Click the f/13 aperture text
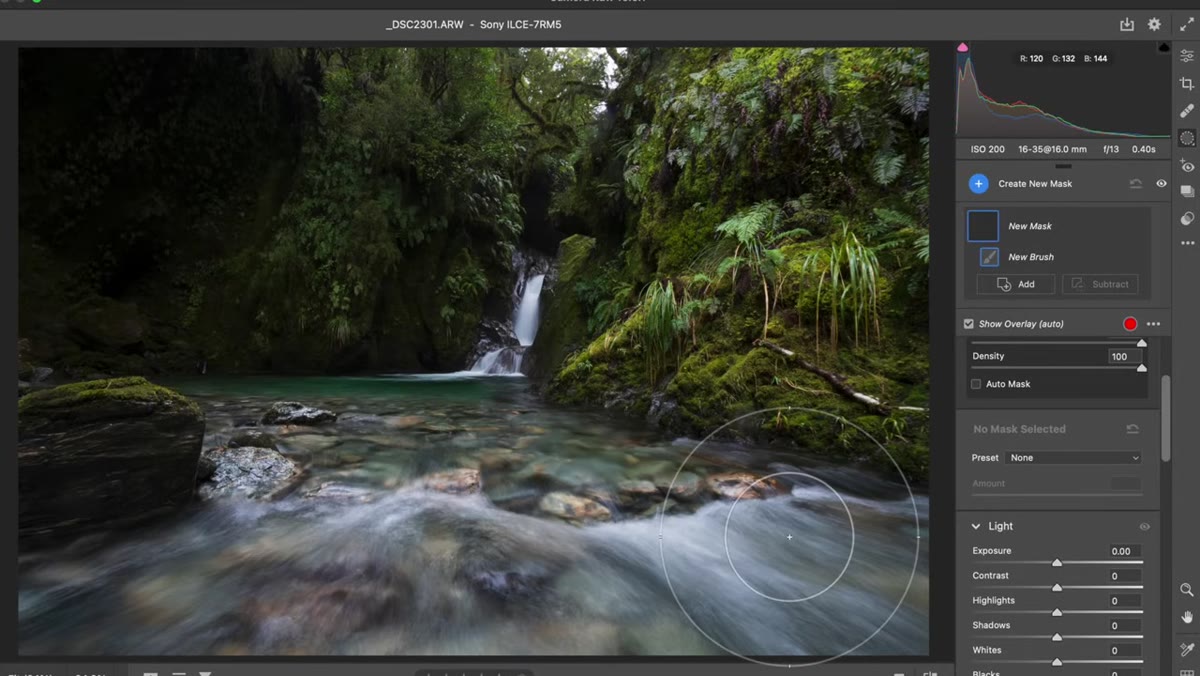Screen dimensions: 1200x676 click(1111, 149)
